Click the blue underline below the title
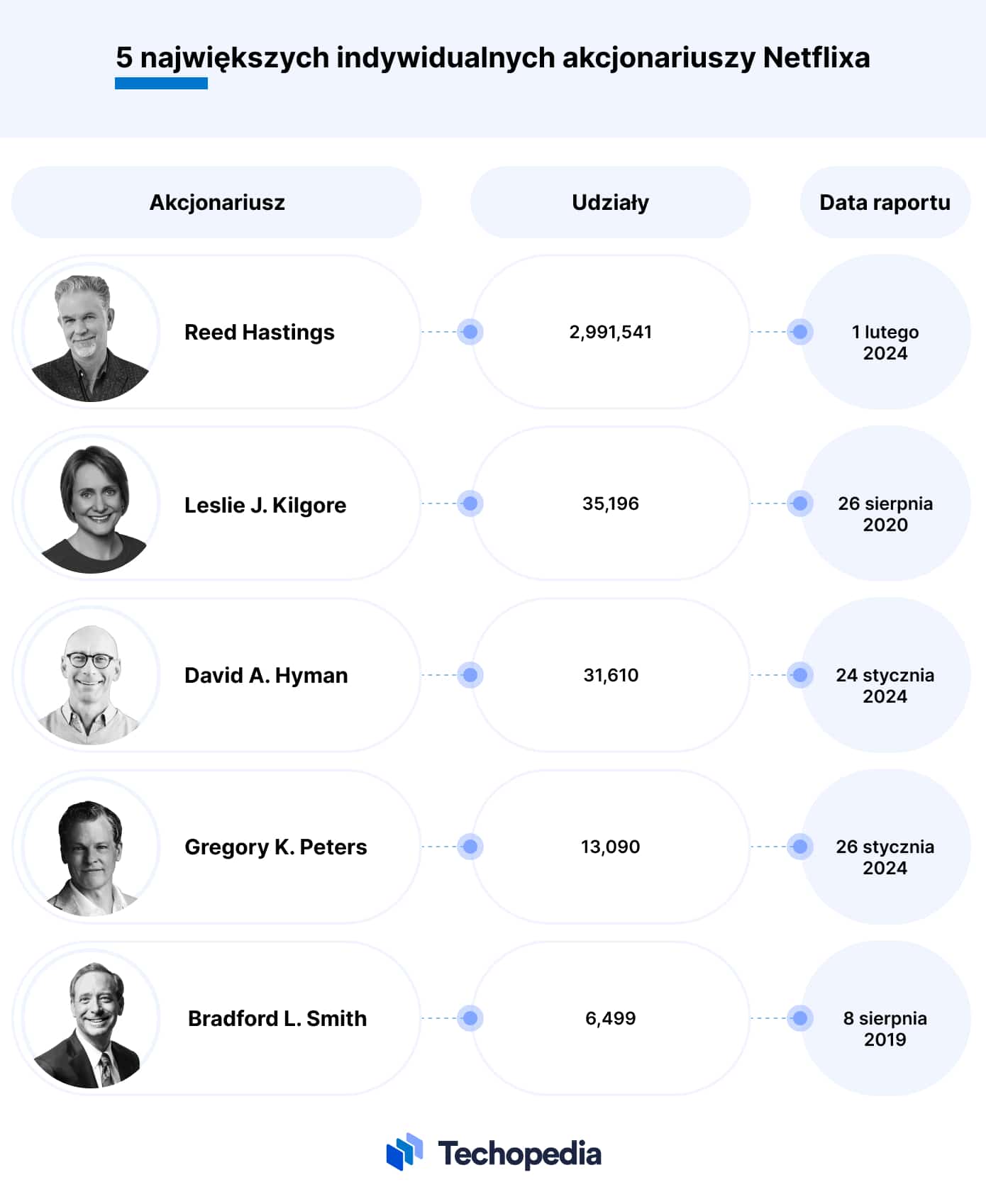Viewport: 986px width, 1204px height. [161, 84]
